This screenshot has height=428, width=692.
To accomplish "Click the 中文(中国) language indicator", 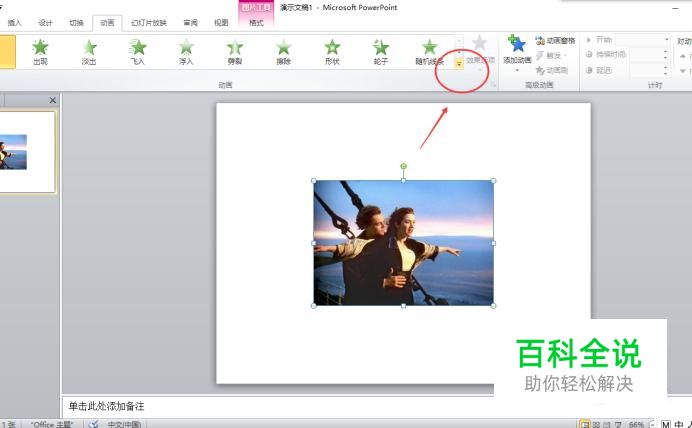I will (x=124, y=424).
